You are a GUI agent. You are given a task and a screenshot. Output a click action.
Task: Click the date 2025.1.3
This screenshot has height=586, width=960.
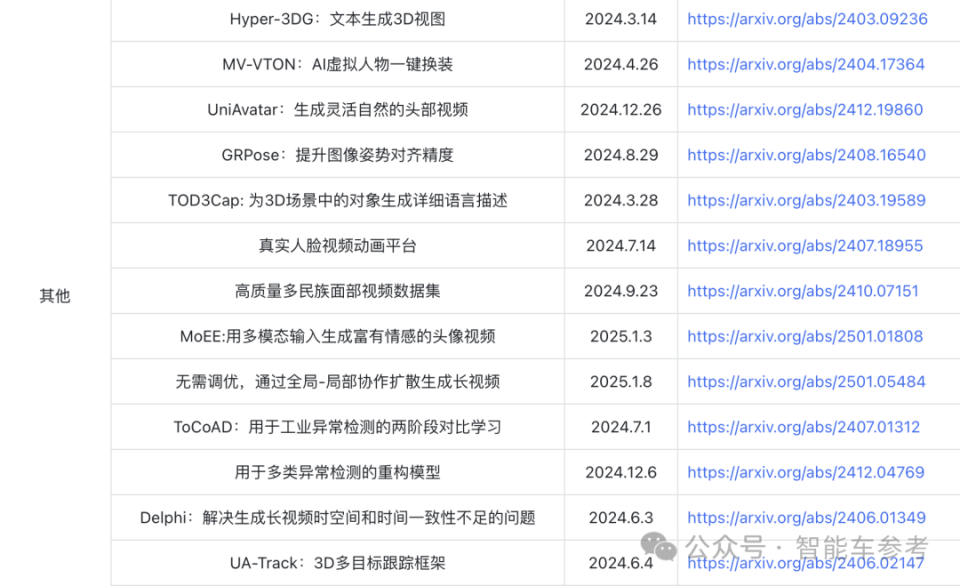[621, 336]
